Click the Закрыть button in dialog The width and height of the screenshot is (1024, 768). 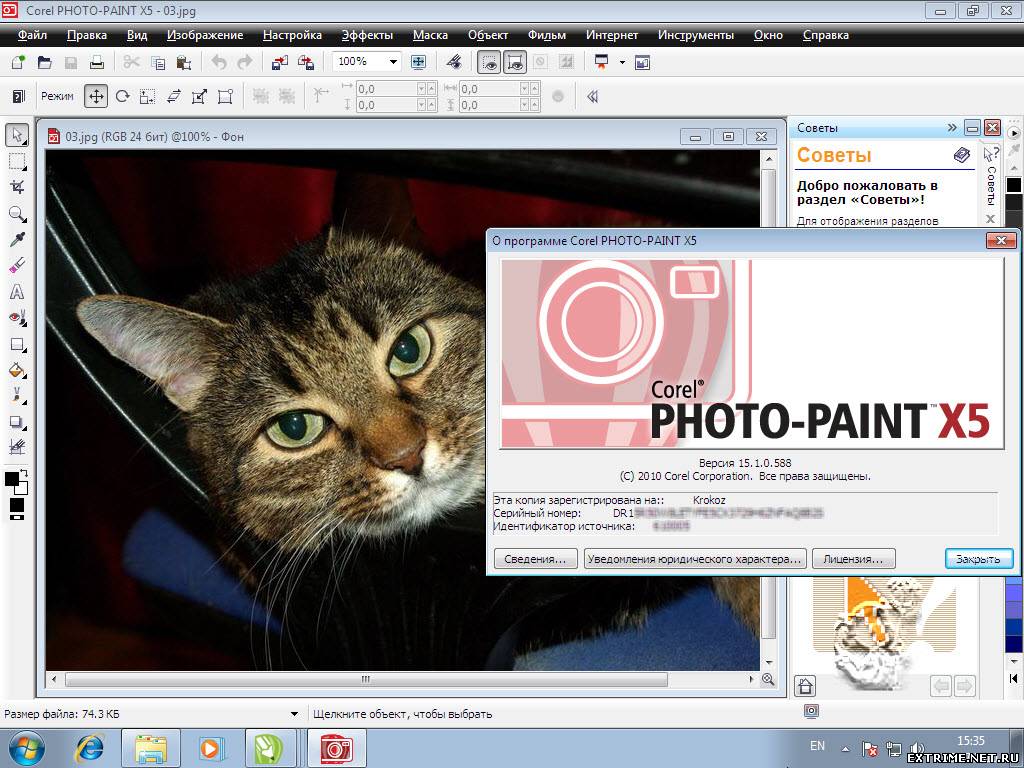978,559
